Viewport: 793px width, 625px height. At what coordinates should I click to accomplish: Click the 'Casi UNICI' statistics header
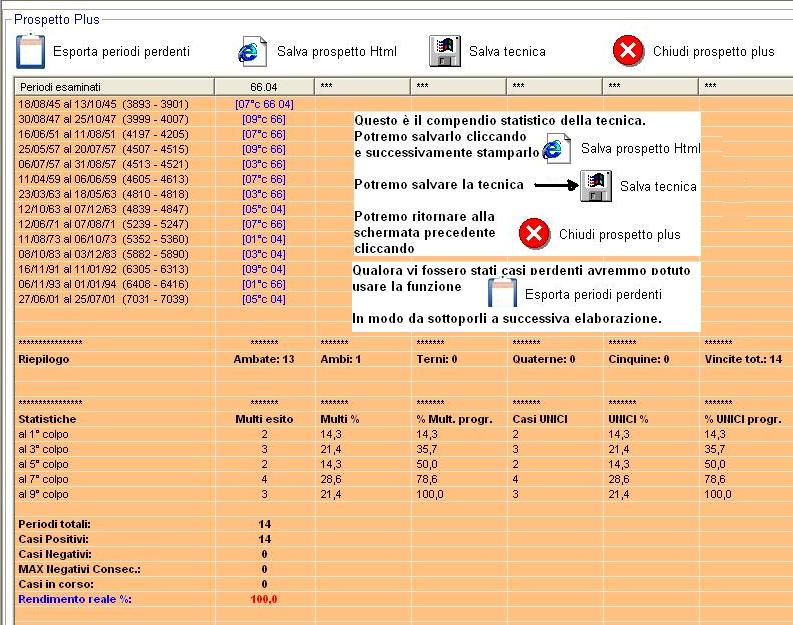click(540, 419)
